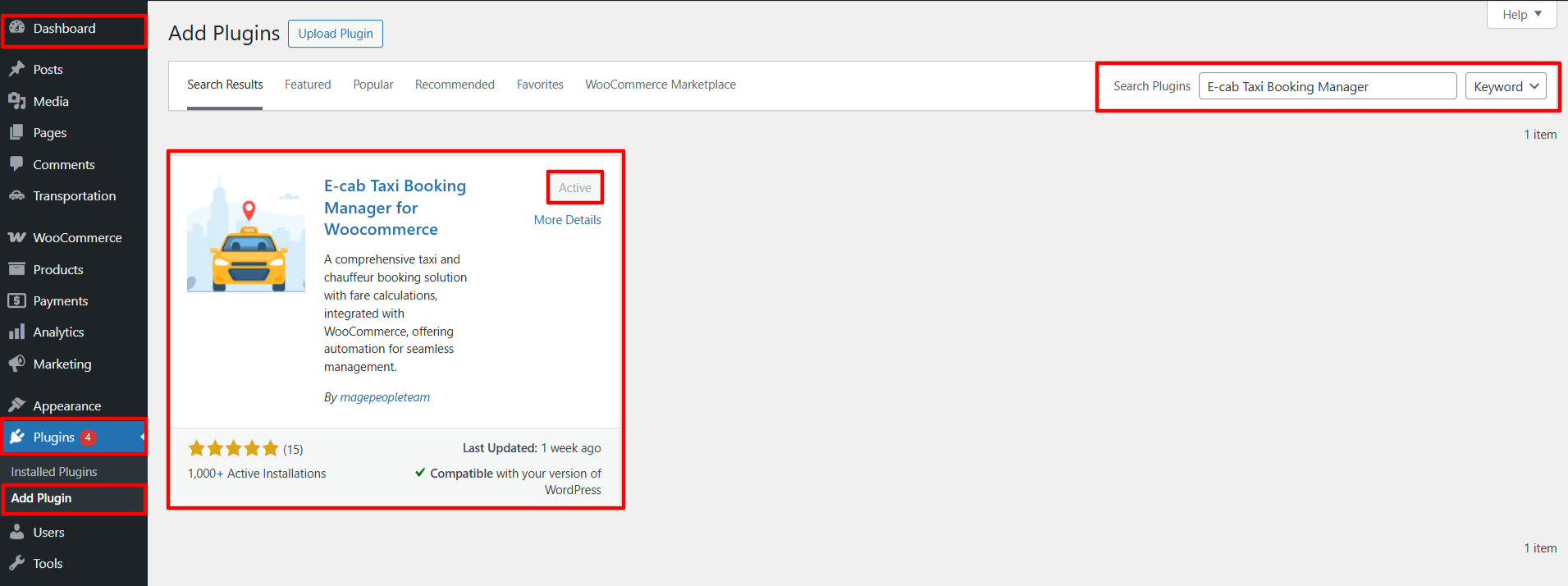Expand the Help panel

[x=1521, y=15]
